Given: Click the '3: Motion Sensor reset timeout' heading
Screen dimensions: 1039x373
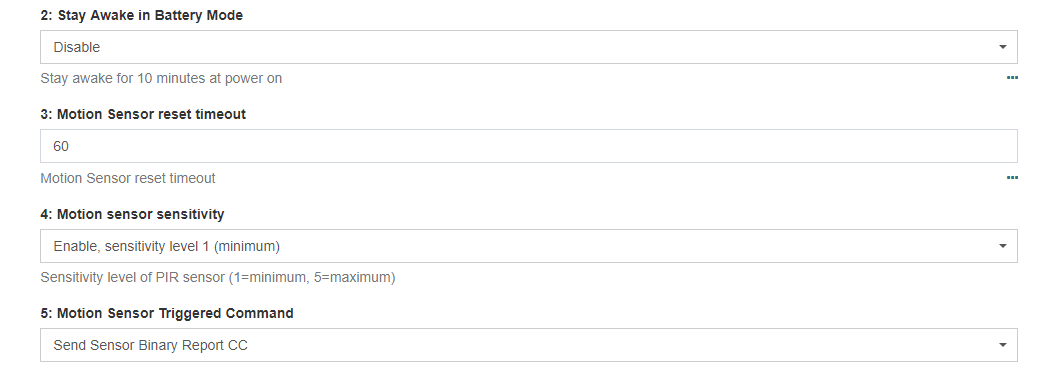Looking at the screenshot, I should 143,114.
